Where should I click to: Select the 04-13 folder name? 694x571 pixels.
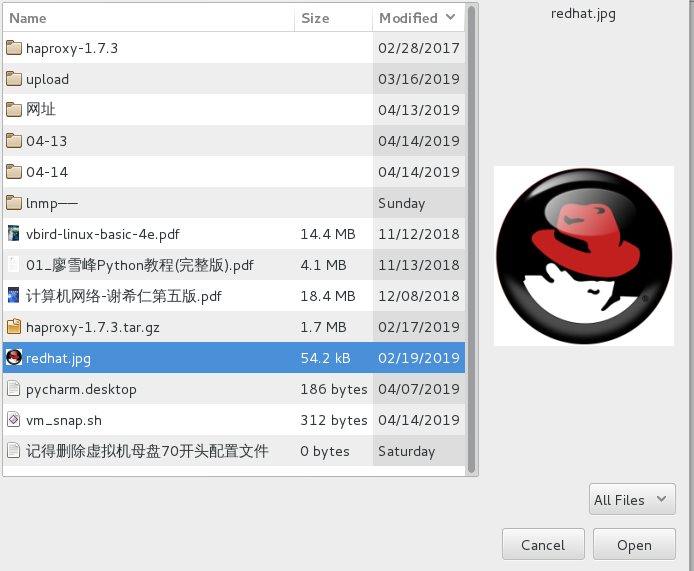pyautogui.click(x=46, y=141)
